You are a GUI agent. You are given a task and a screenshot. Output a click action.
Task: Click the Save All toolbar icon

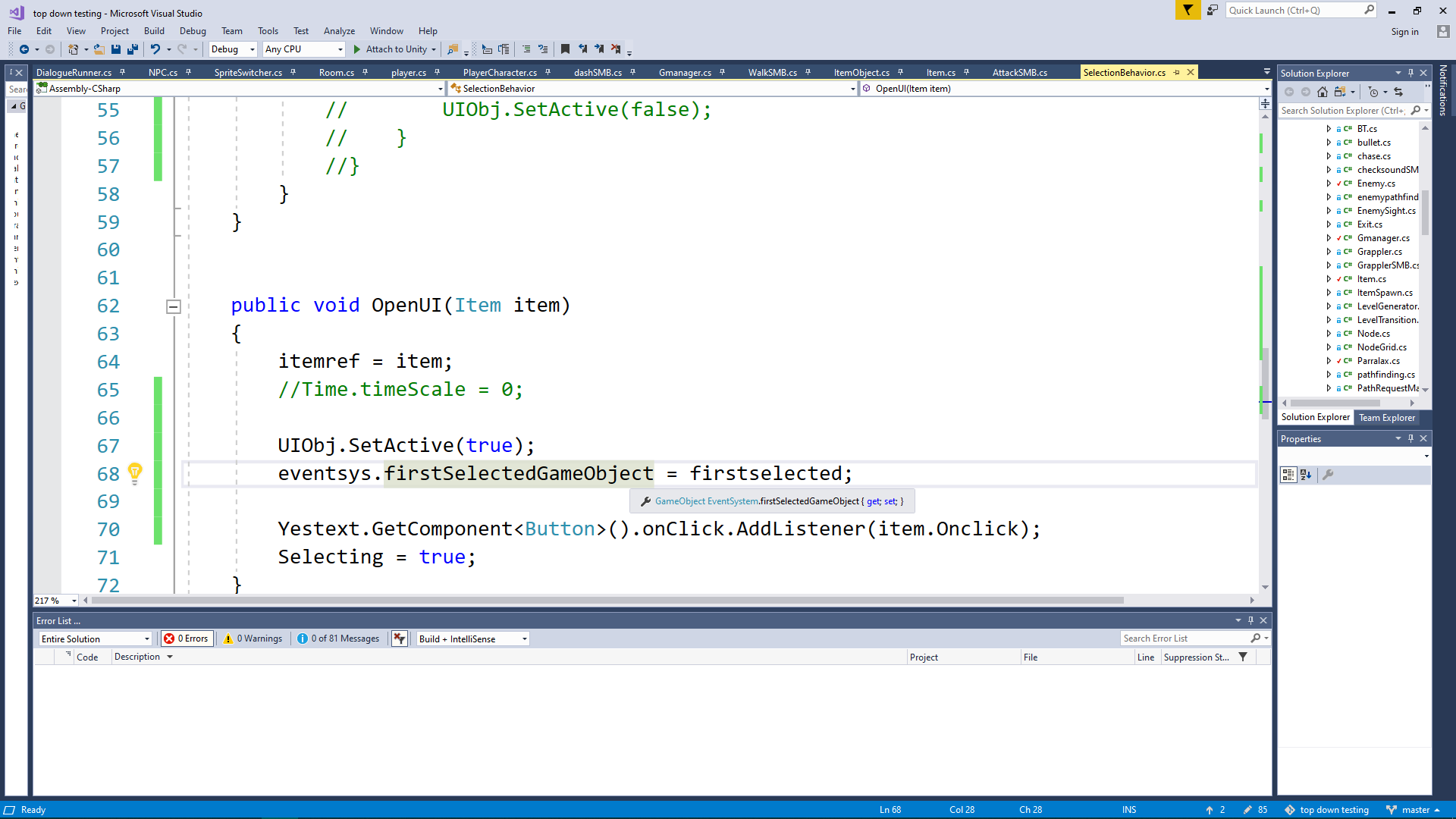133,49
